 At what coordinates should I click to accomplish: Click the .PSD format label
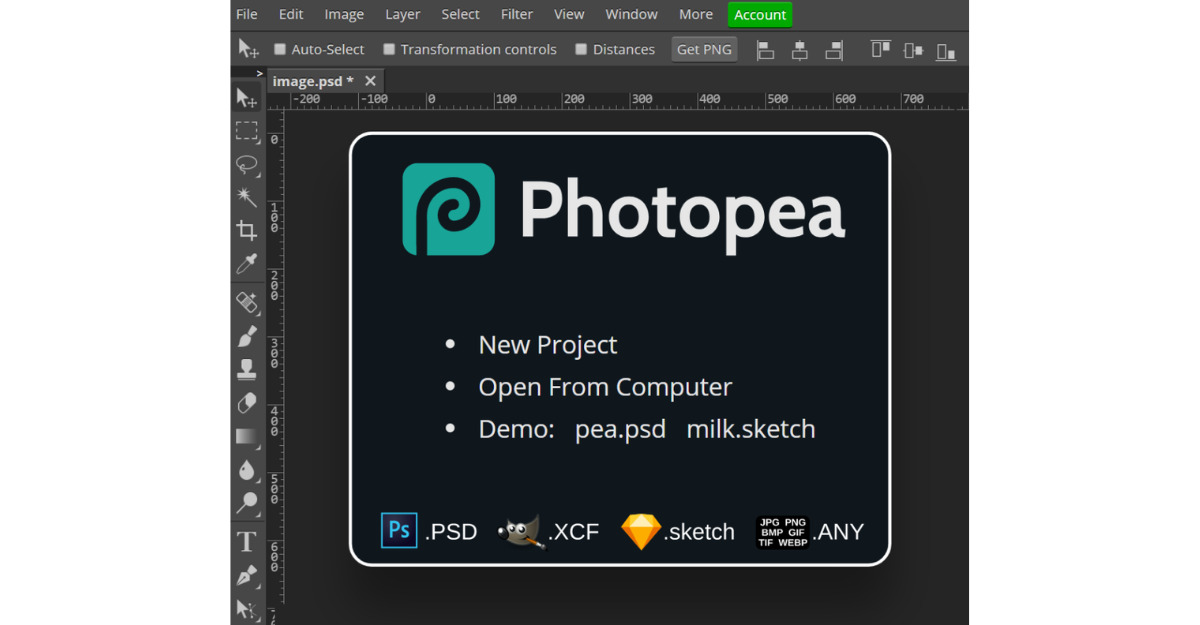pyautogui.click(x=451, y=532)
